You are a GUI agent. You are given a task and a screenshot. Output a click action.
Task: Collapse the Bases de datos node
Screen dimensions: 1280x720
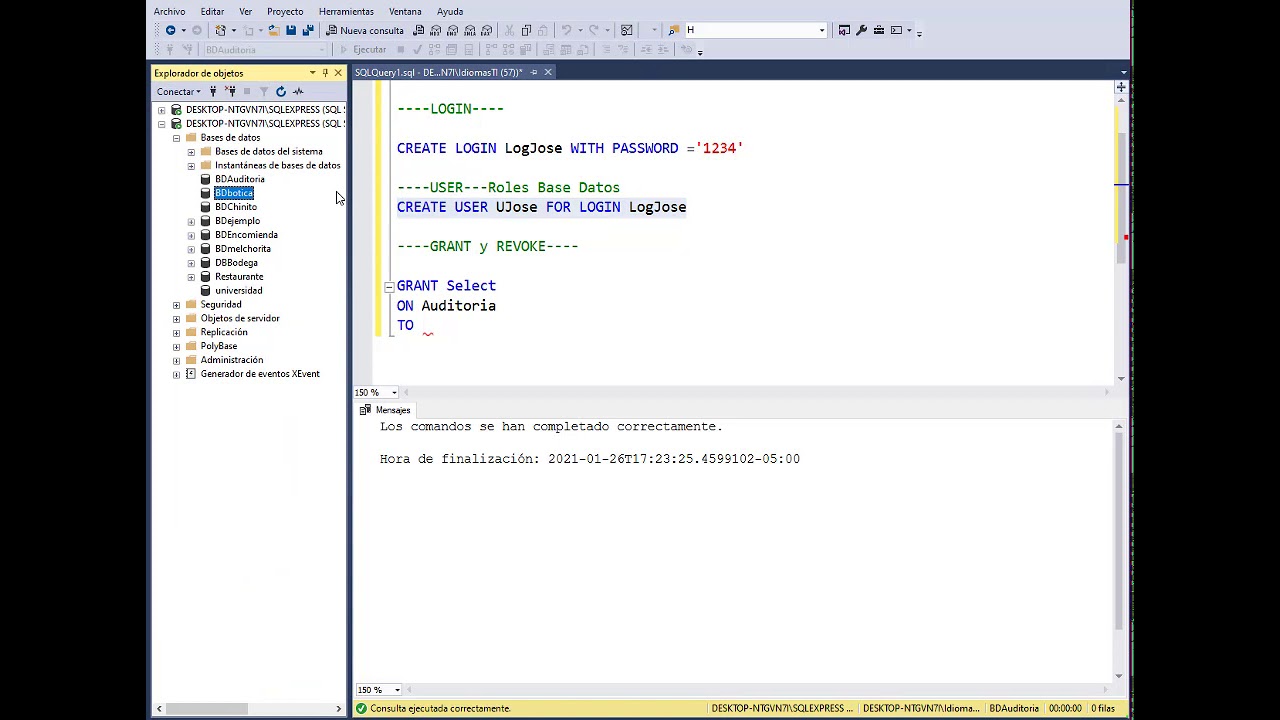177,138
